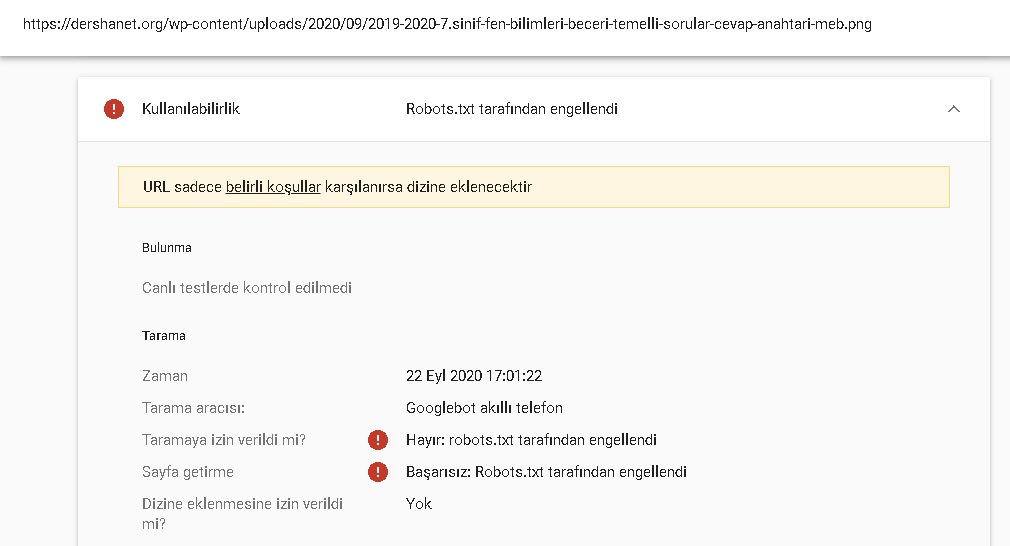1010x546 pixels.
Task: Click the 'Yok' indexing value
Action: coord(419,504)
